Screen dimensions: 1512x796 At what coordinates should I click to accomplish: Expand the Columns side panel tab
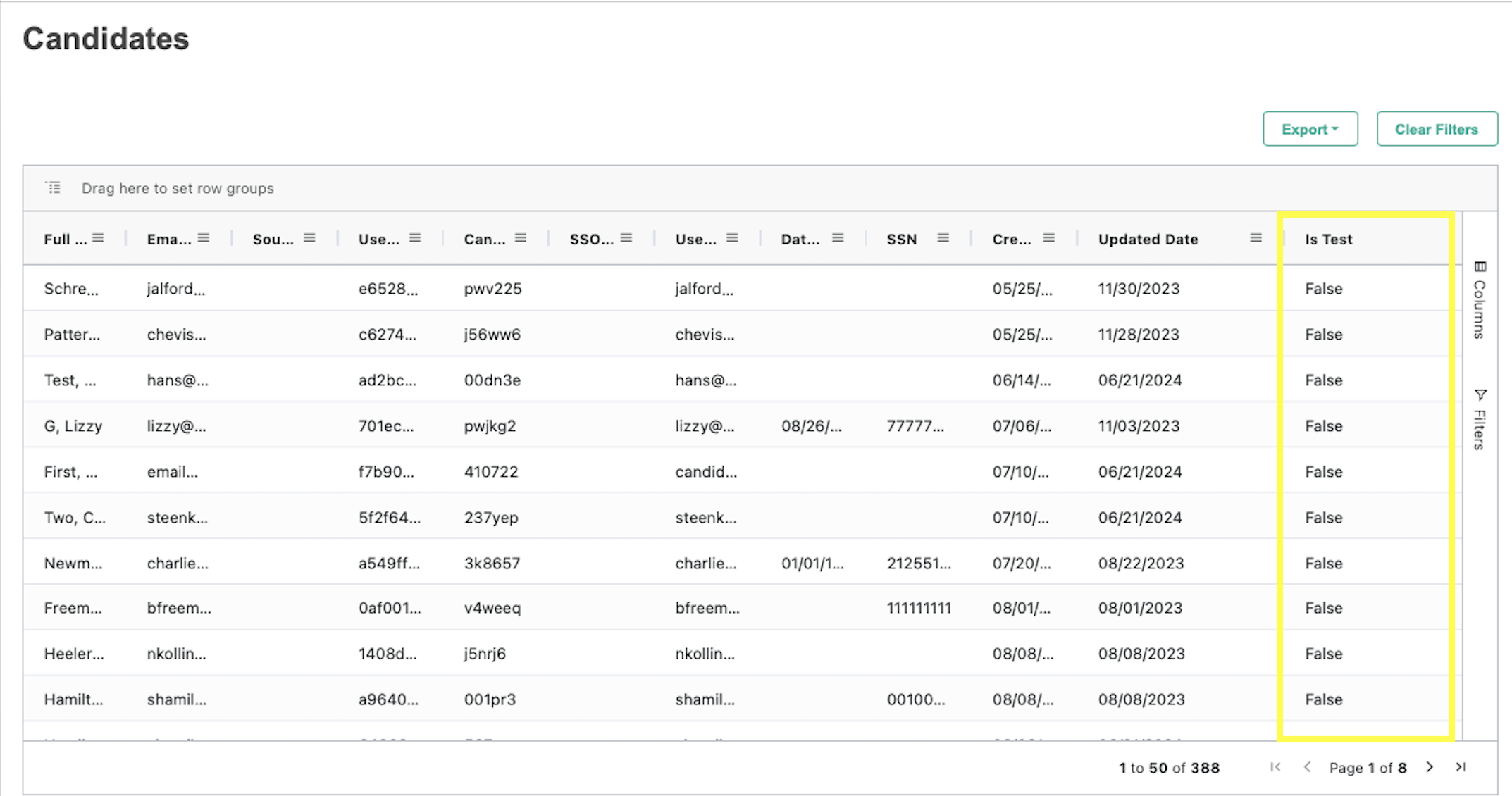[x=1480, y=300]
